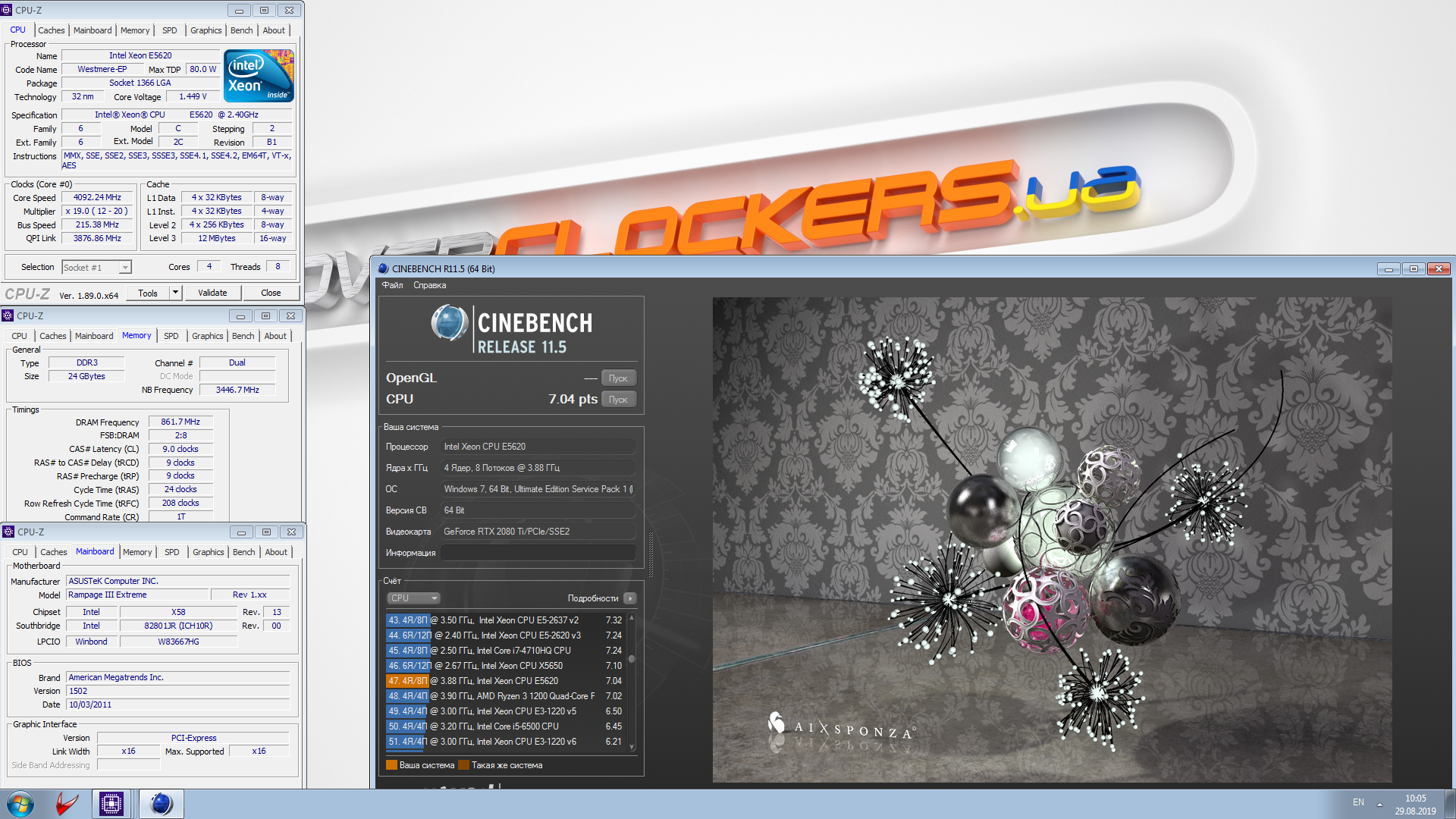Open the Tools dropdown arrow

pyautogui.click(x=175, y=293)
